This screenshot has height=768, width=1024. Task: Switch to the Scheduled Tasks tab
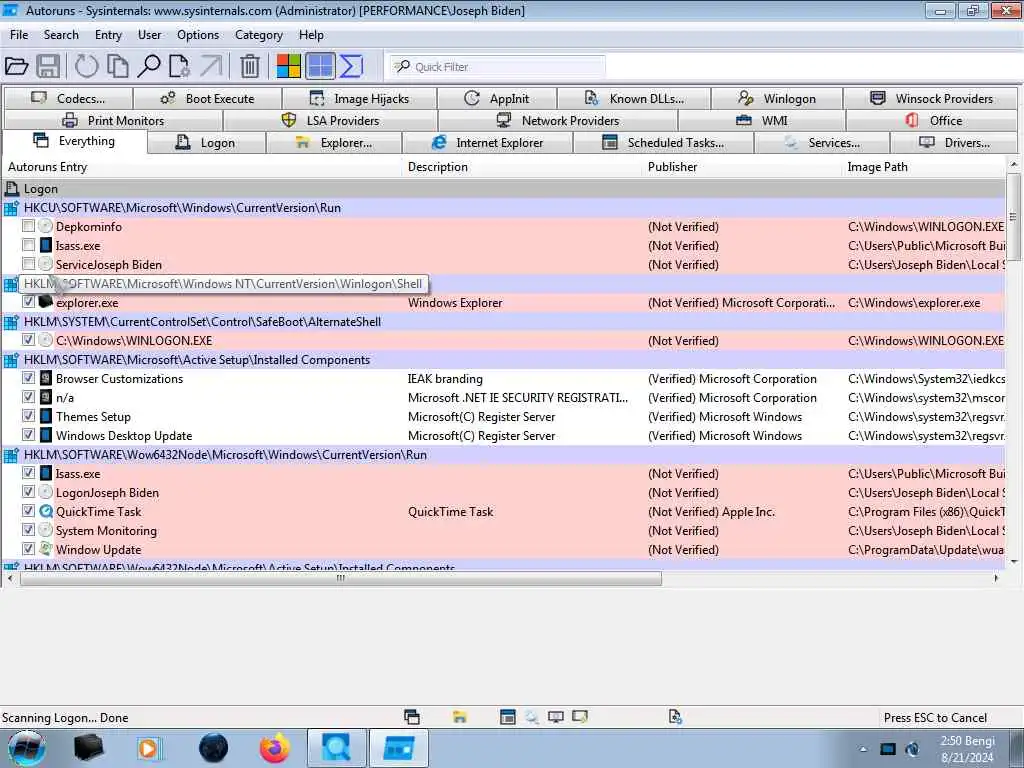click(x=664, y=142)
